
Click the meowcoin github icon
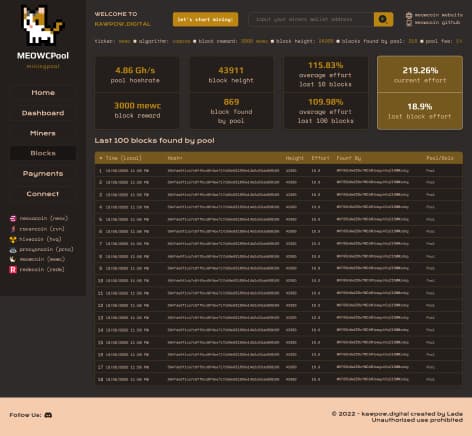point(409,23)
